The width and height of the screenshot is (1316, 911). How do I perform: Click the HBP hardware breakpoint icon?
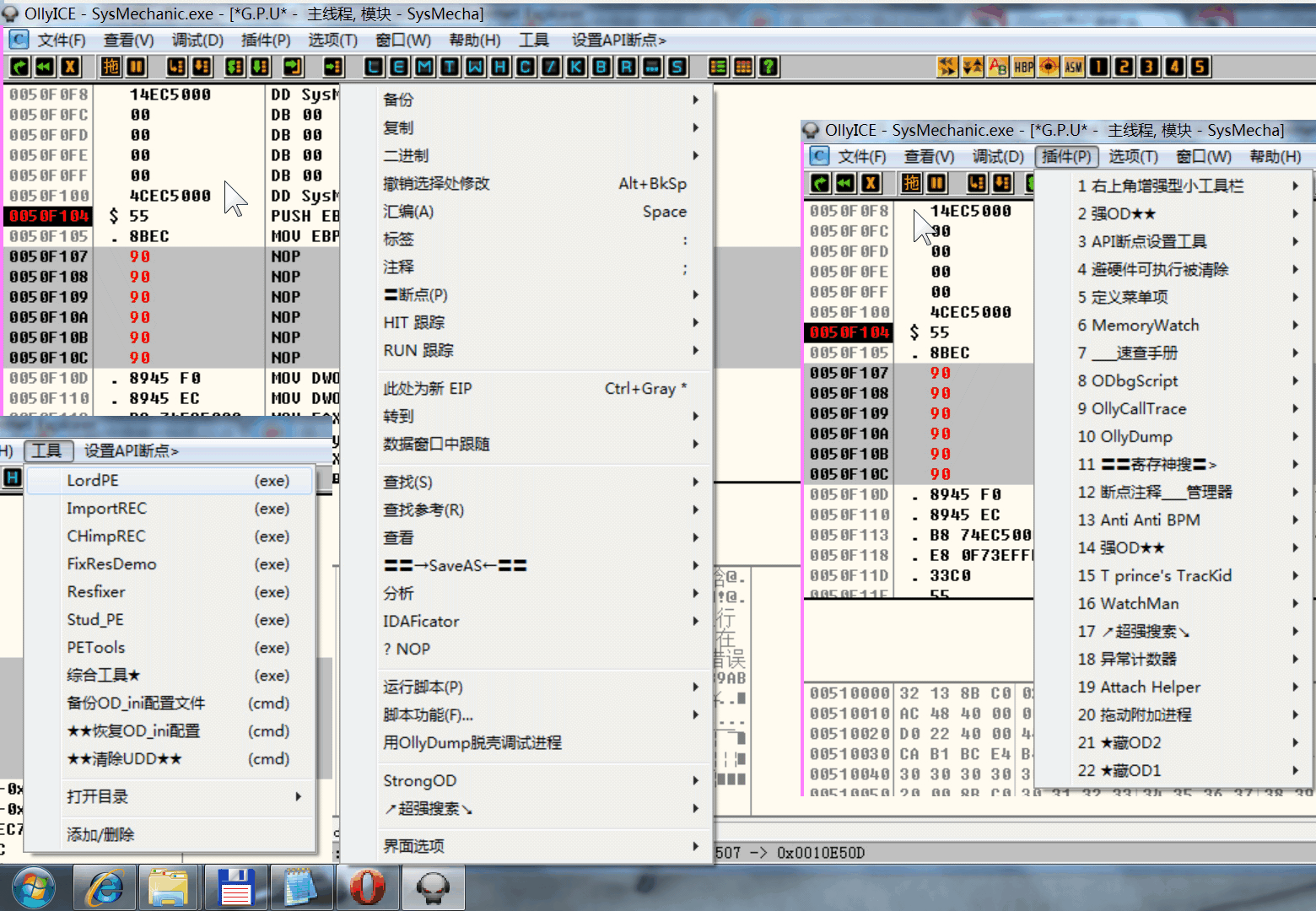[1023, 67]
